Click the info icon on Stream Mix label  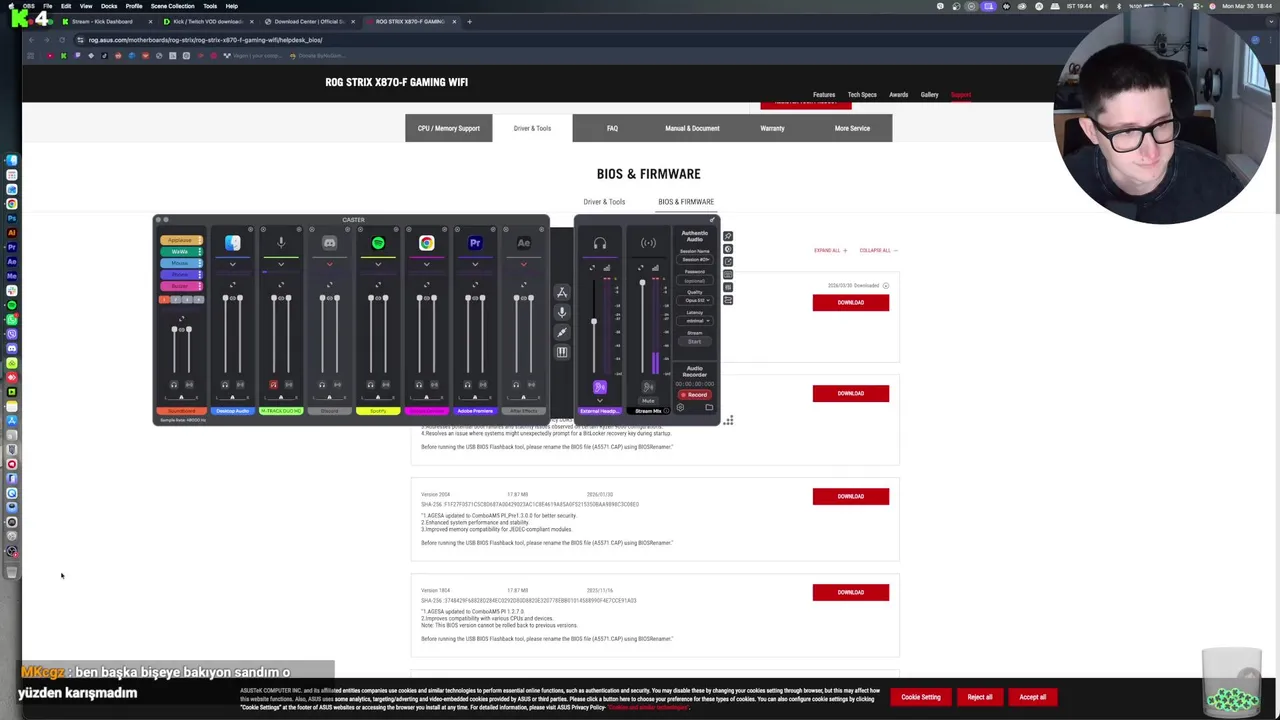pyautogui.click(x=666, y=410)
